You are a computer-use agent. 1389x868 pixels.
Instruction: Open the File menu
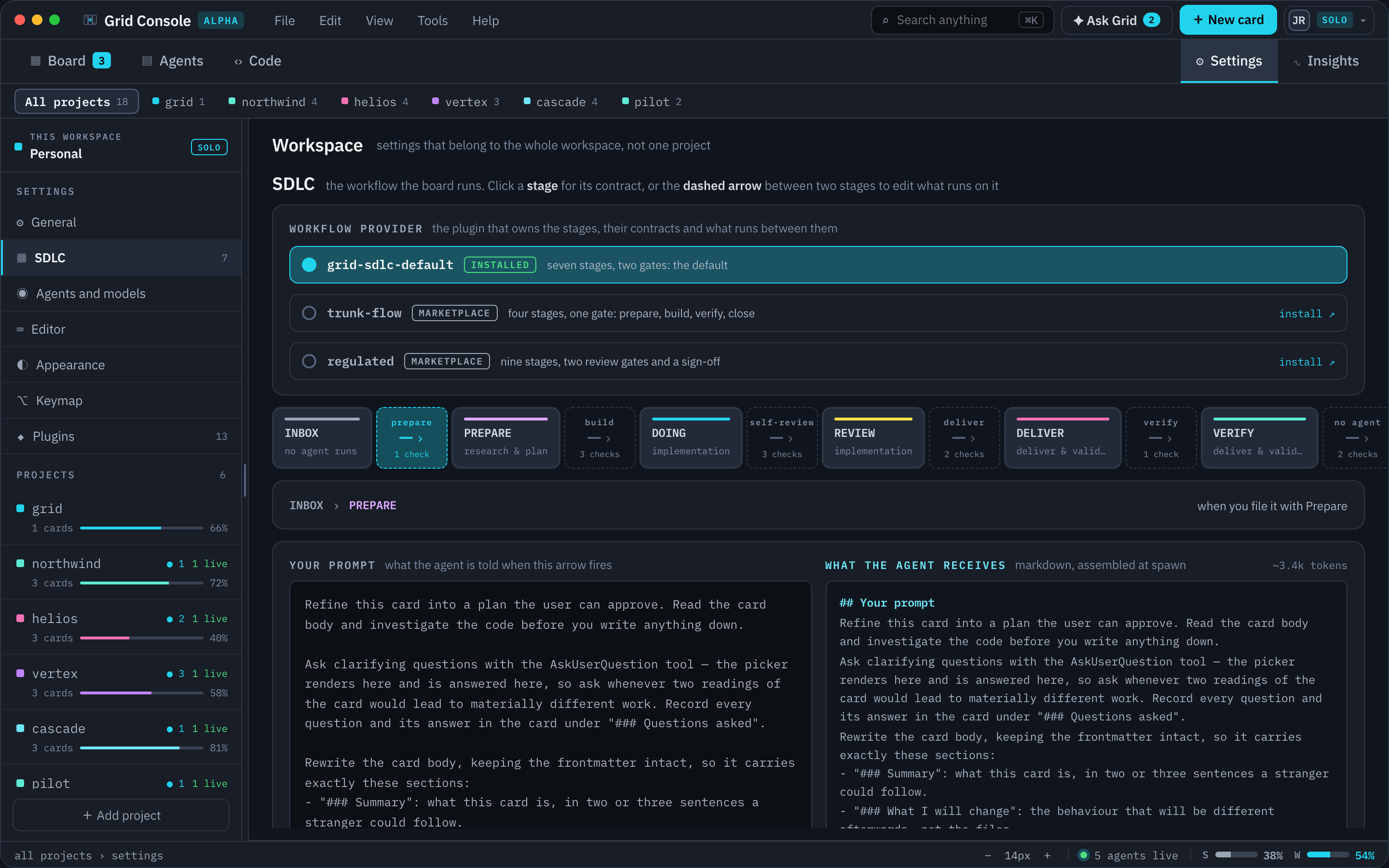(285, 21)
